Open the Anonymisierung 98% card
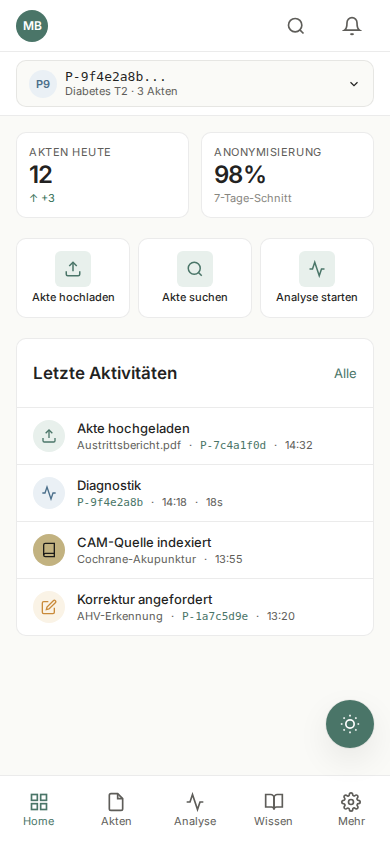This screenshot has width=390, height=844. pos(287,175)
